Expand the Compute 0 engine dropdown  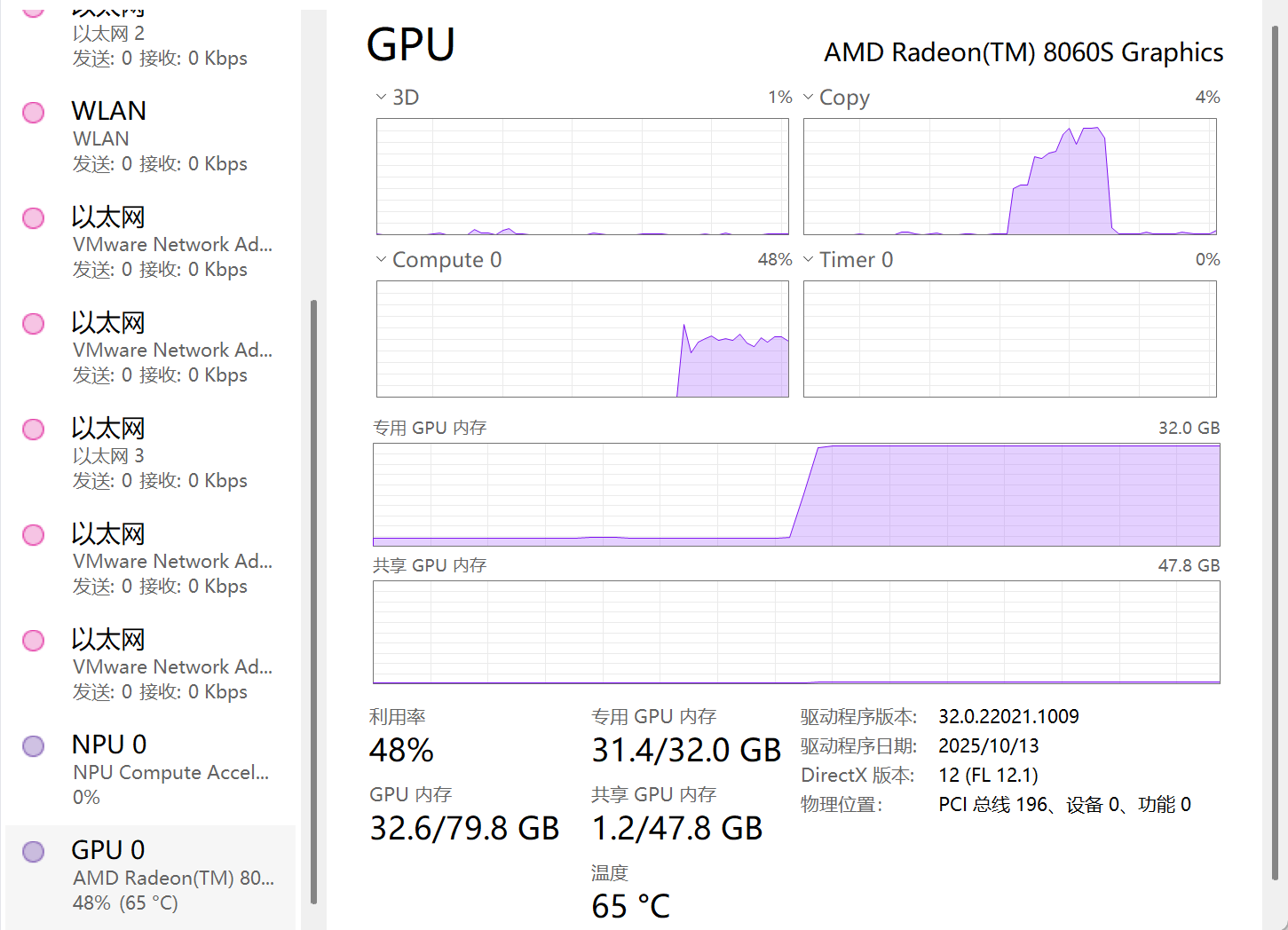[x=381, y=259]
